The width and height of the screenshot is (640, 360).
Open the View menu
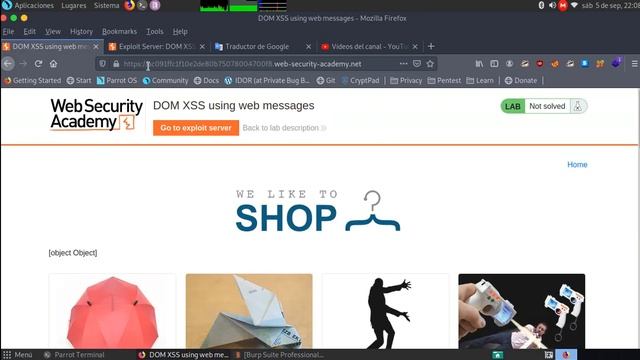53,31
